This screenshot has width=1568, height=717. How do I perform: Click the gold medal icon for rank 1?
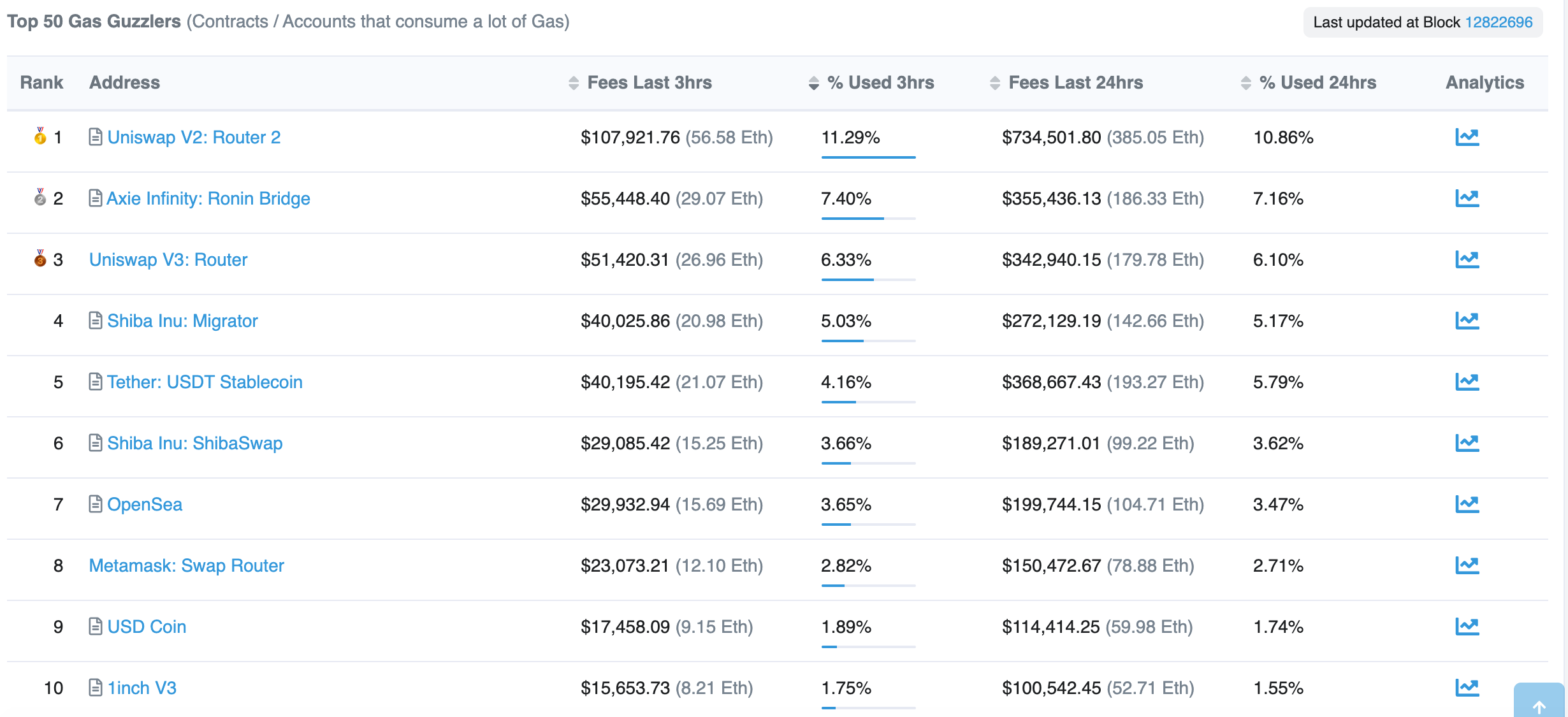(40, 136)
